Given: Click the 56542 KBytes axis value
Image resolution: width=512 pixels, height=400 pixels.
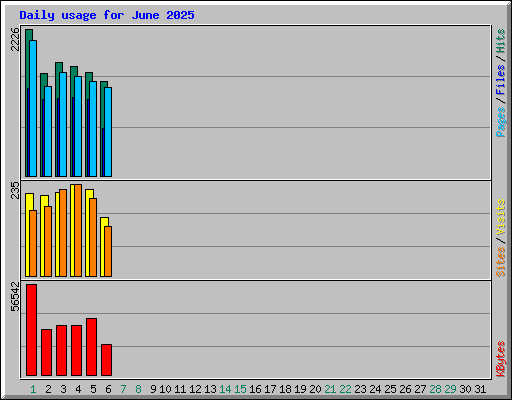Looking at the screenshot, I should [x=15, y=297].
